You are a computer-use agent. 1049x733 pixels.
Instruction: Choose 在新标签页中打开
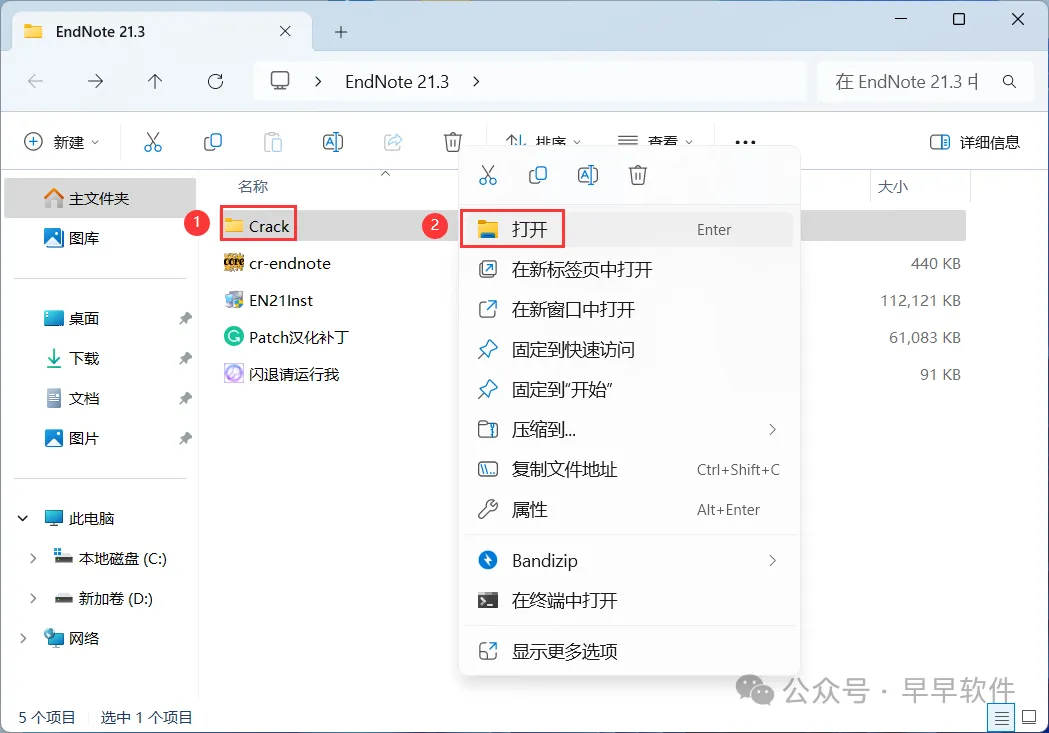click(x=629, y=270)
